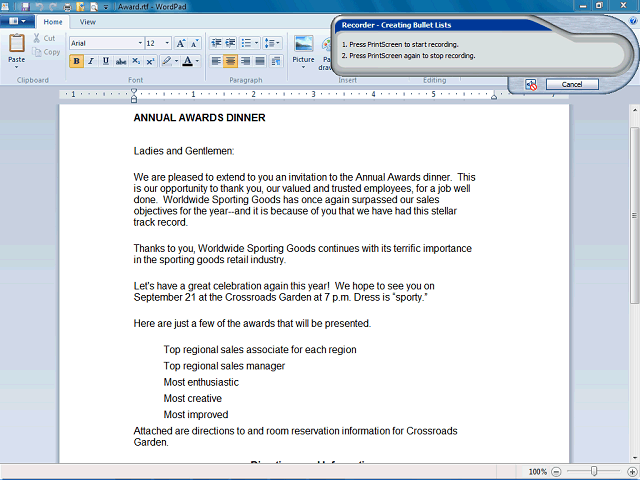Toggle Align text right
Screen dimensions: 640x480
point(245,61)
